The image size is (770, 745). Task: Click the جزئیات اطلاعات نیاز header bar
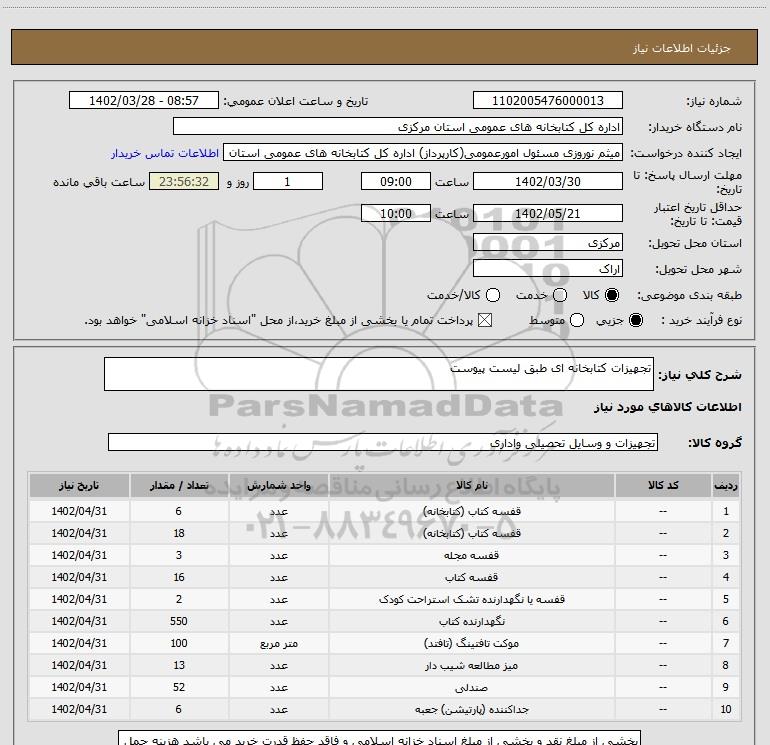(385, 48)
